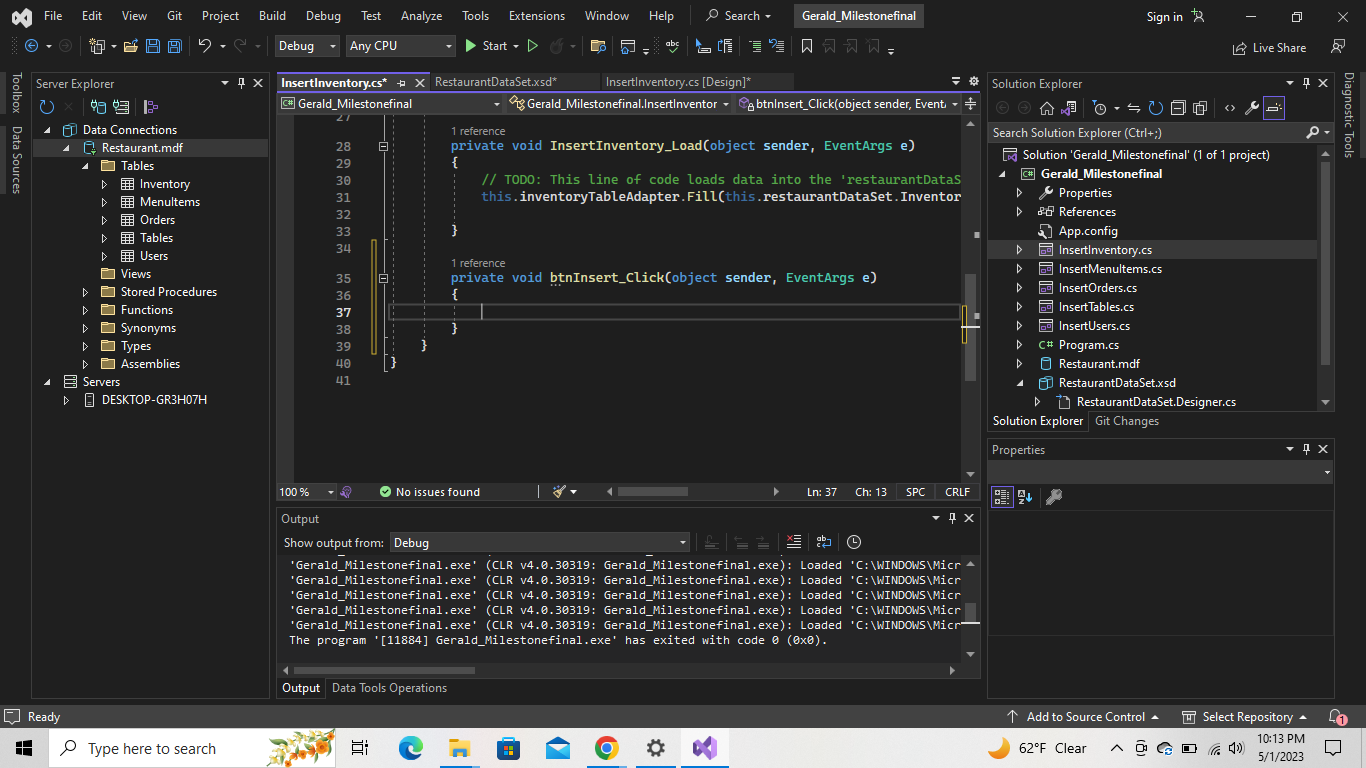This screenshot has height=768, width=1366.
Task: Pin the Output window
Action: coord(951,518)
